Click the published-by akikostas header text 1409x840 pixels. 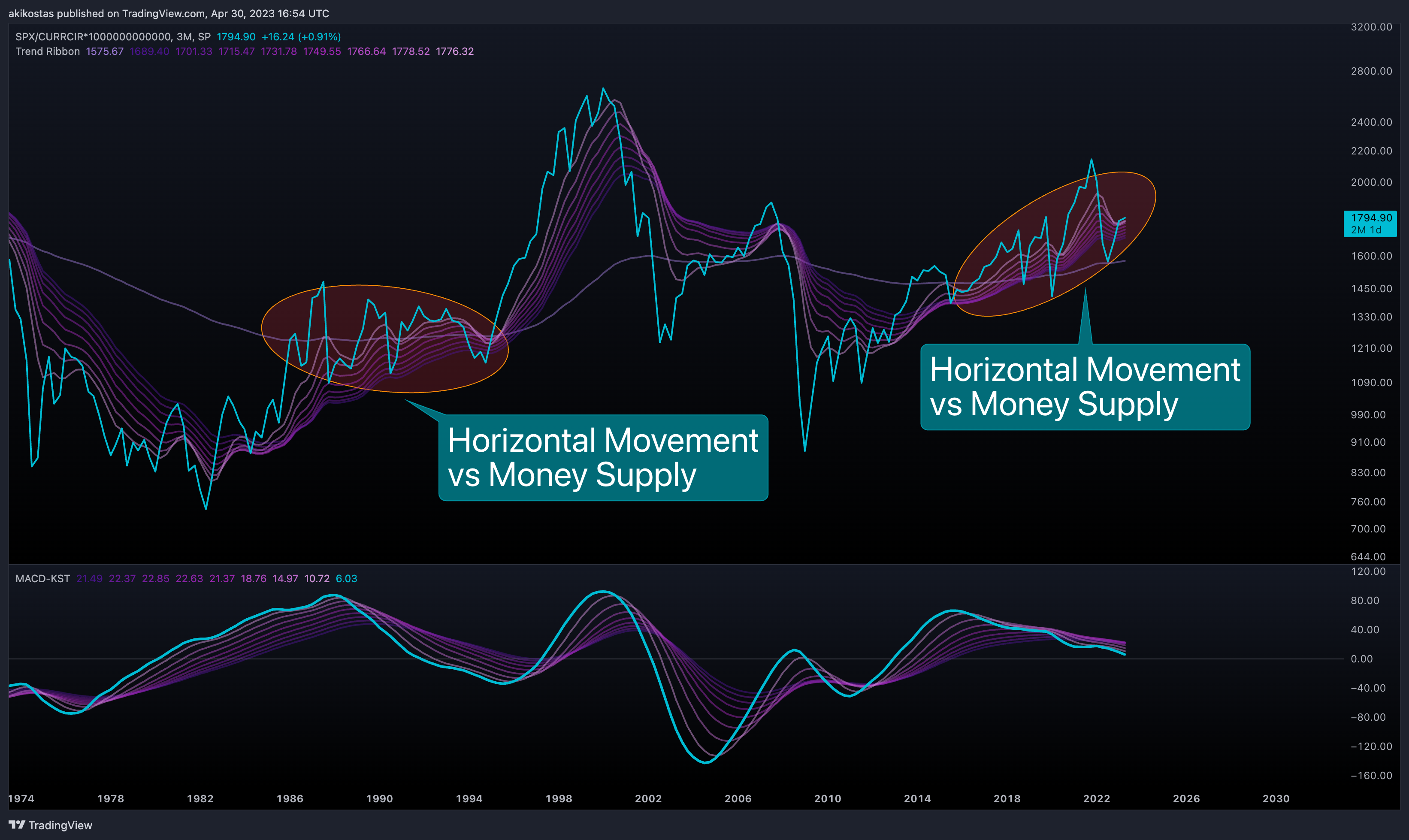[x=168, y=13]
